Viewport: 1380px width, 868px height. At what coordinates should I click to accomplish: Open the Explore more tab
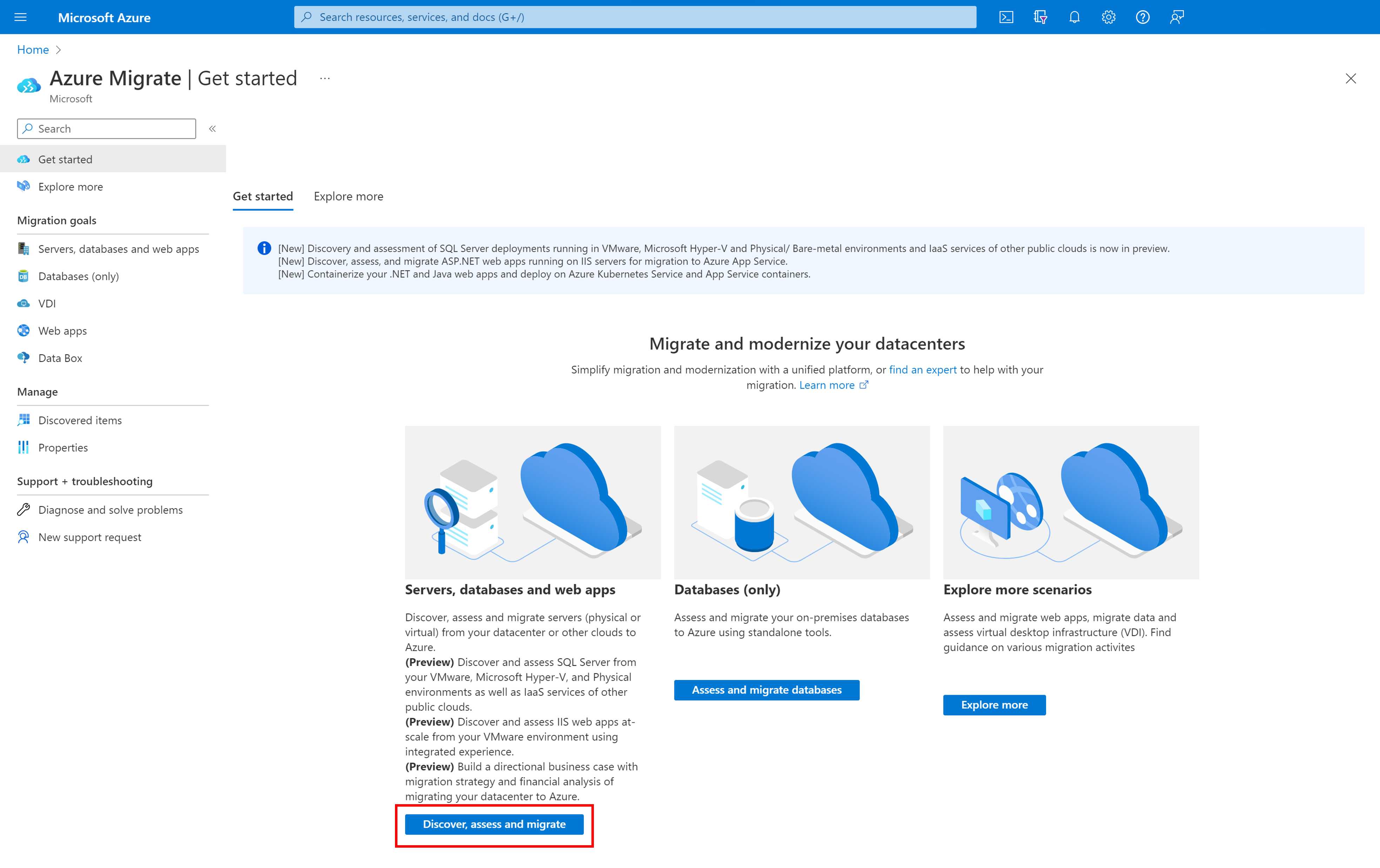[x=348, y=195]
